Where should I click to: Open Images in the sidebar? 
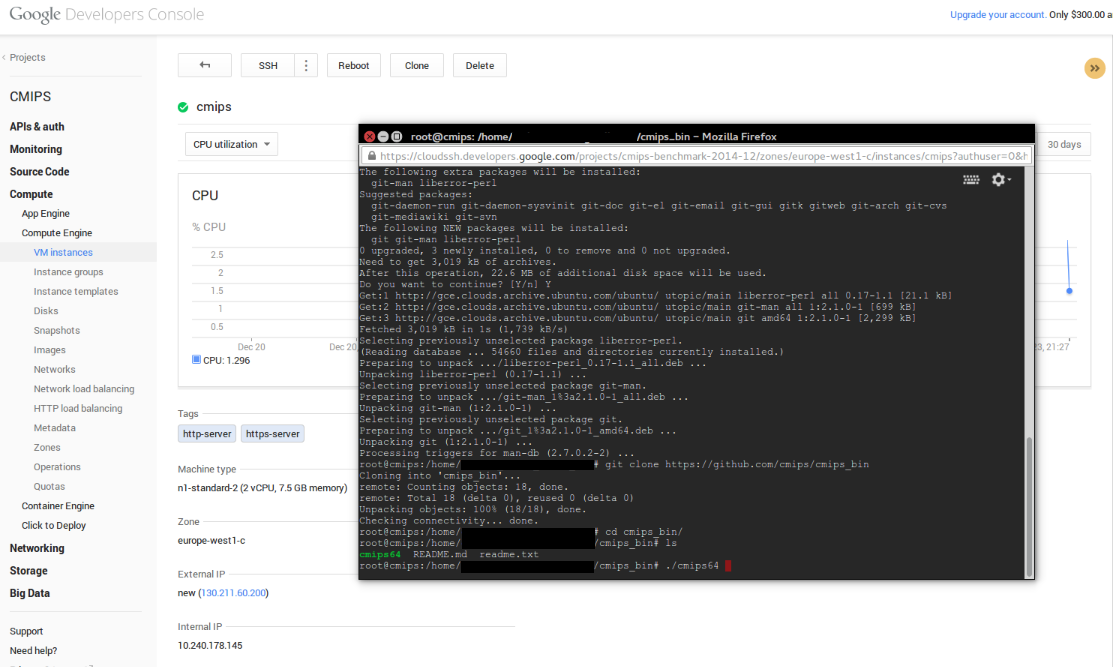point(50,350)
